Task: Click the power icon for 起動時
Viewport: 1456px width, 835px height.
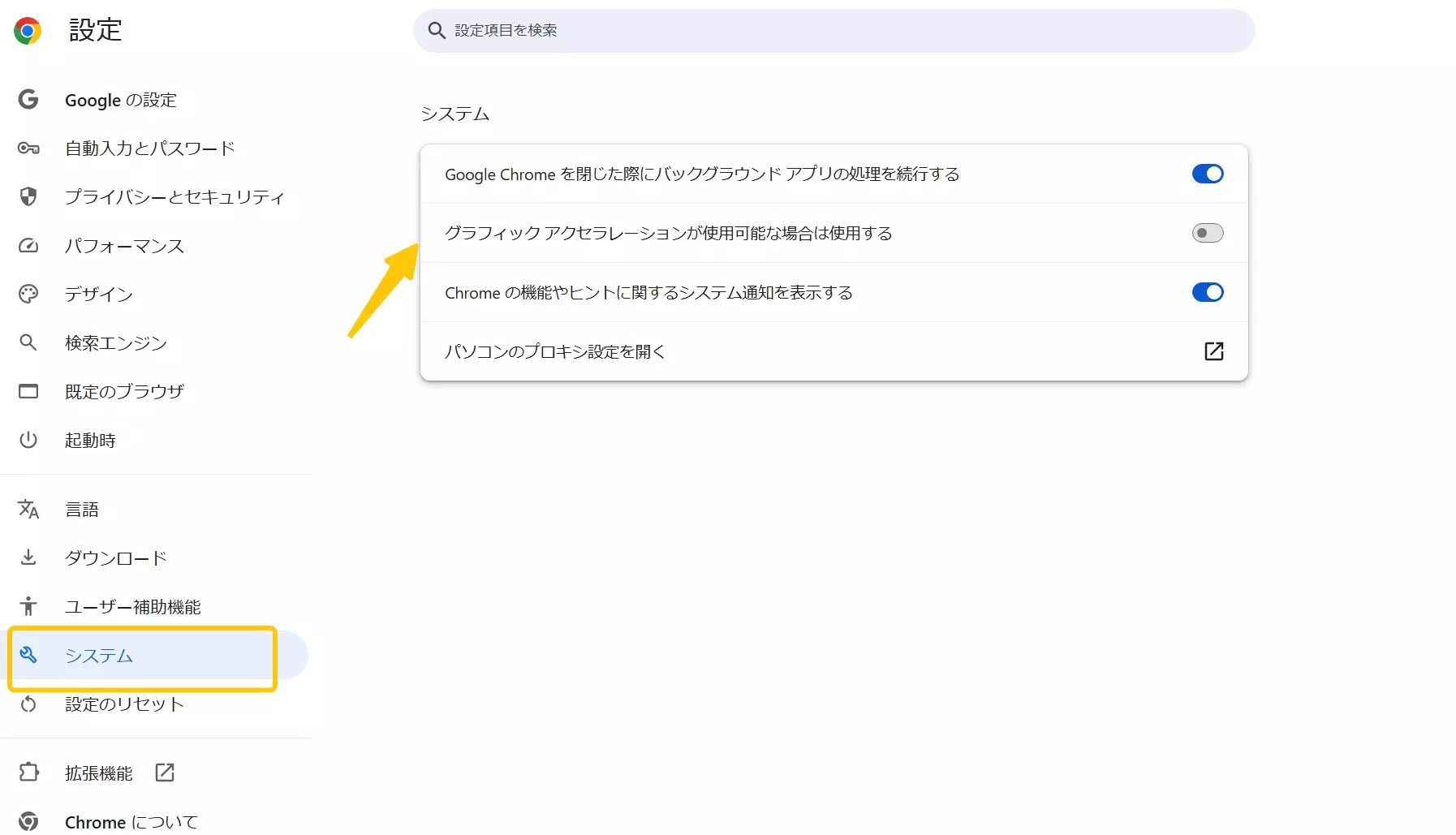Action: (x=28, y=440)
